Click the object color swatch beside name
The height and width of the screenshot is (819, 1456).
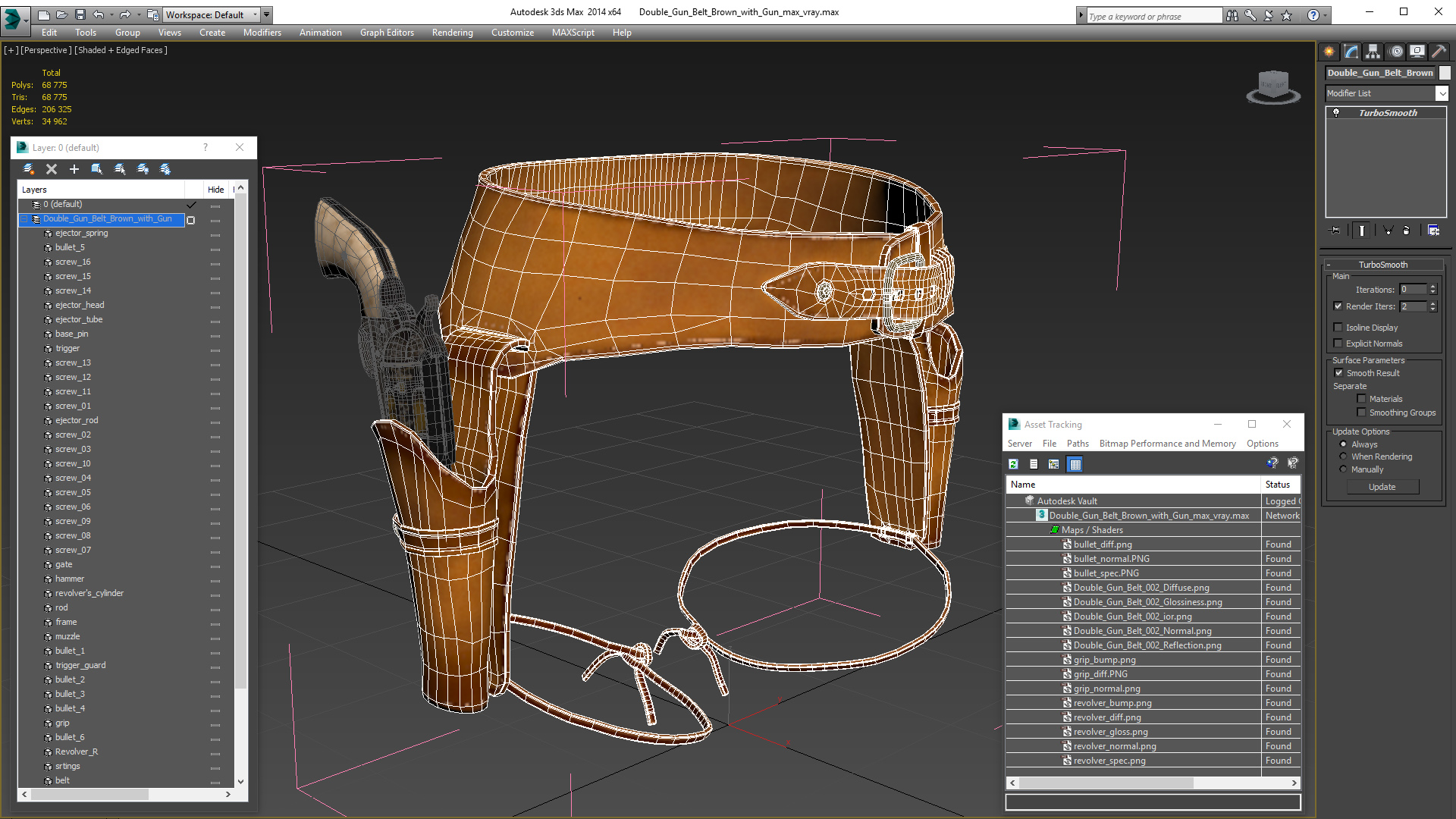pos(1445,73)
